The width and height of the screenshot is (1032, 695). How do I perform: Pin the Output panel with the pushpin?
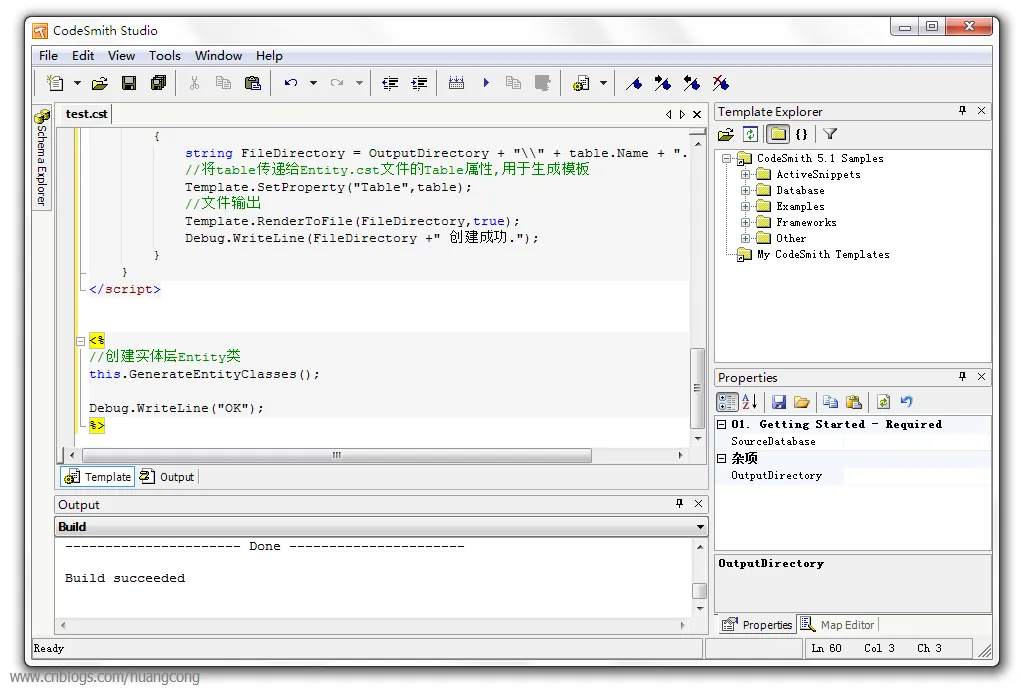pyautogui.click(x=680, y=504)
